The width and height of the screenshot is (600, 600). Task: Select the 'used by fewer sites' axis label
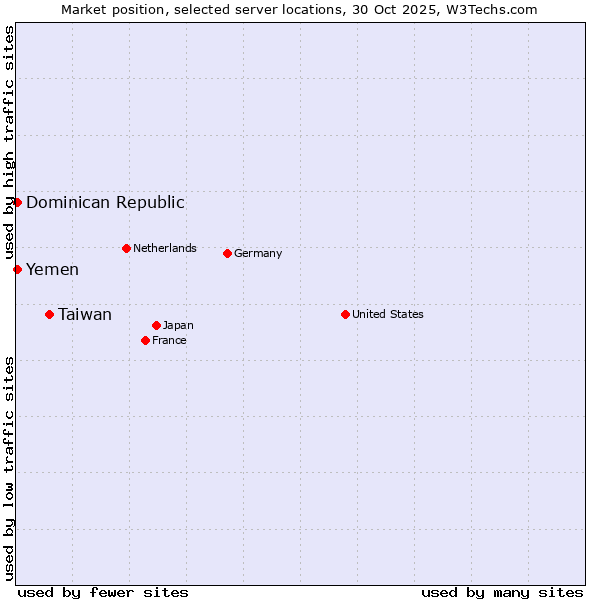tap(103, 592)
